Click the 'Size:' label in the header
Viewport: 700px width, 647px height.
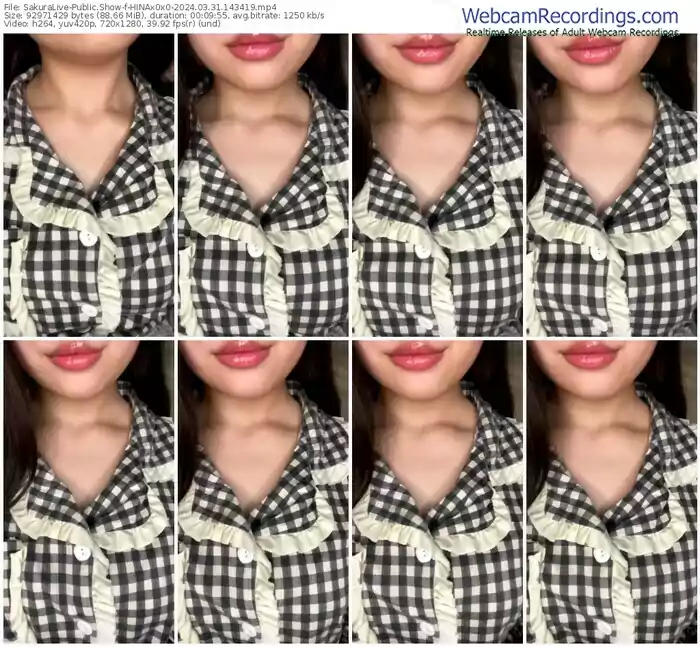[13, 16]
